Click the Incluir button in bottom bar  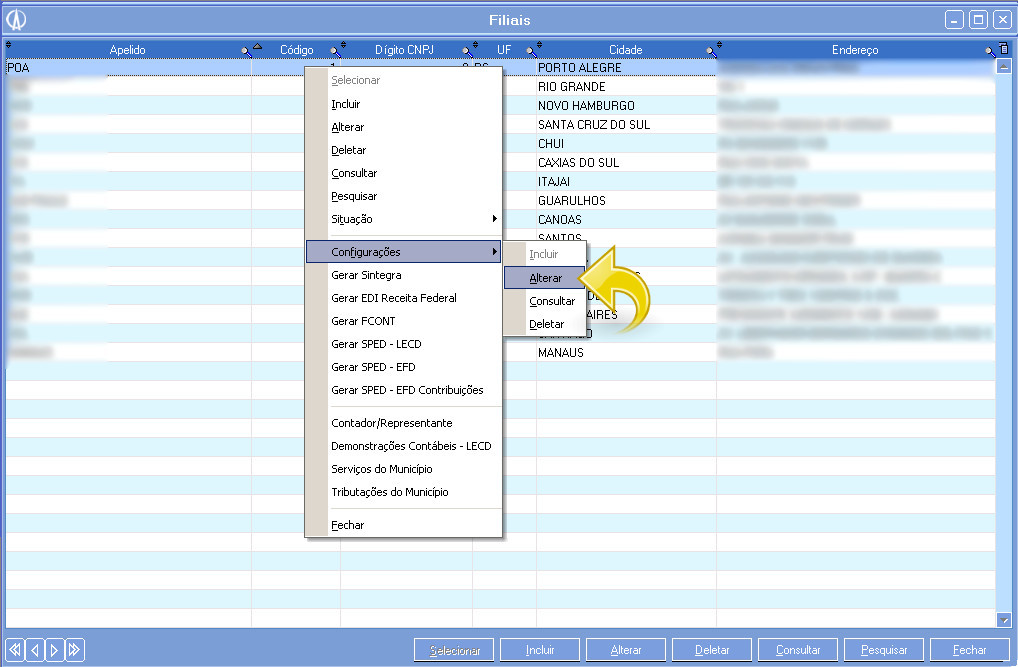coord(540,650)
